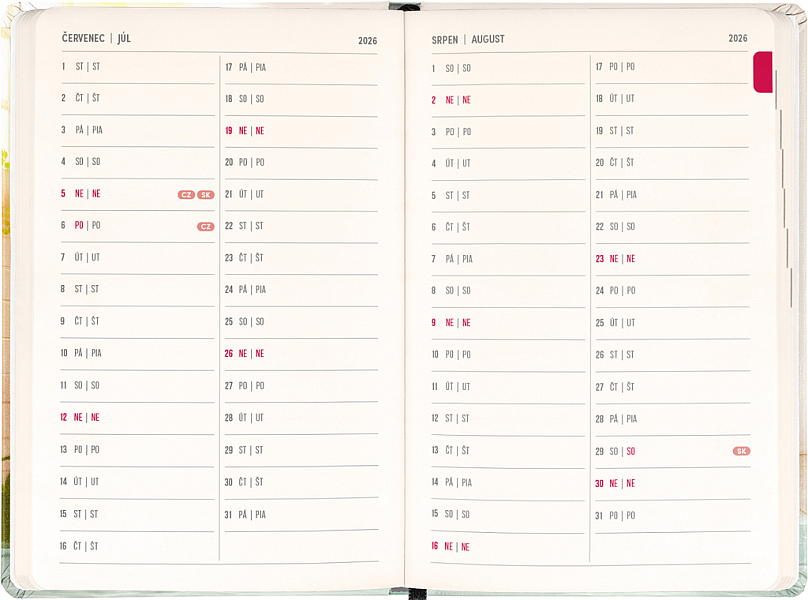This screenshot has height=600, width=808.
Task: Select the July 1 ST entry line
Action: click(x=137, y=67)
